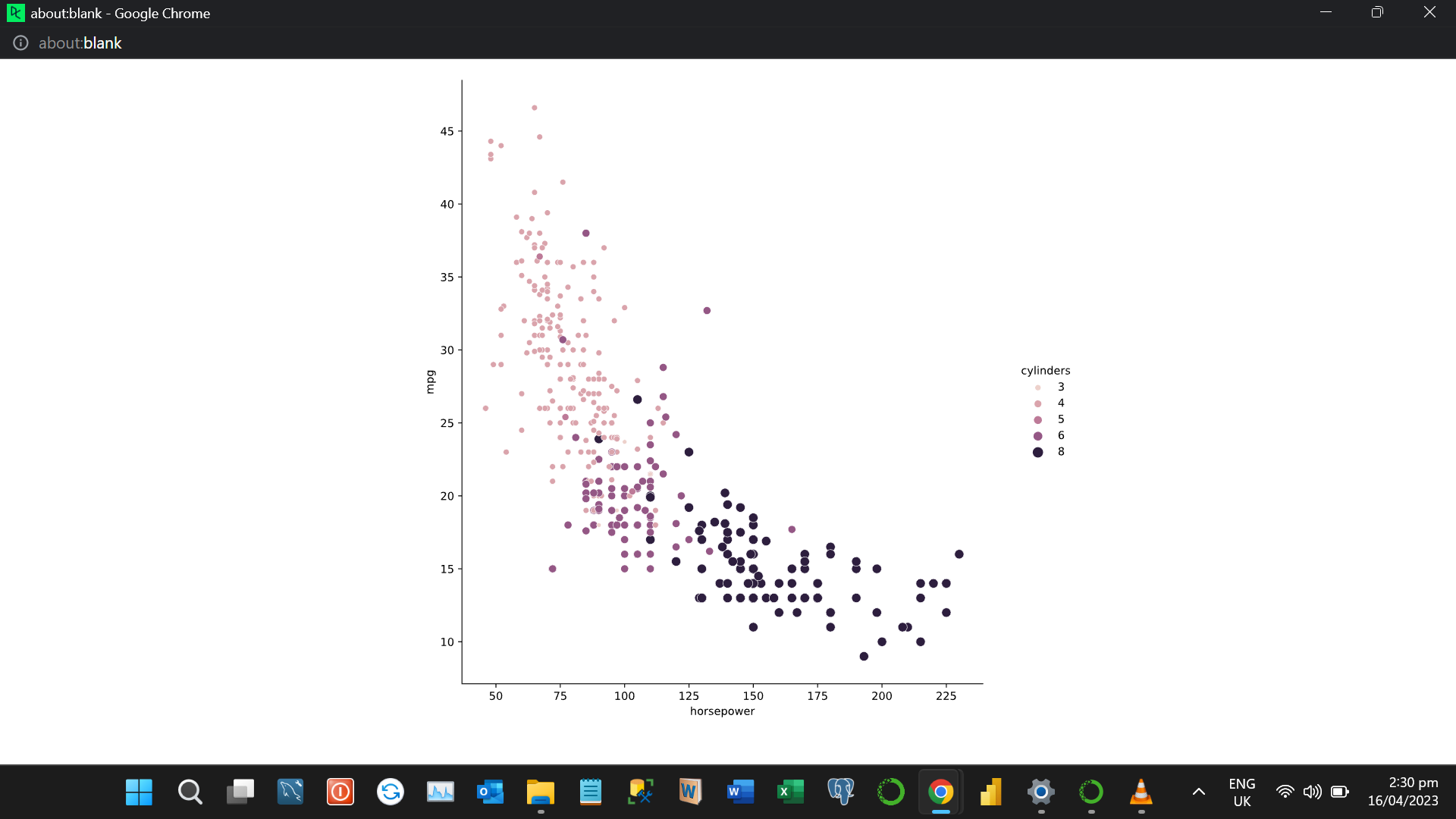Hide the 4-cylinder points via the legend
This screenshot has height=819, width=1456.
(1050, 403)
